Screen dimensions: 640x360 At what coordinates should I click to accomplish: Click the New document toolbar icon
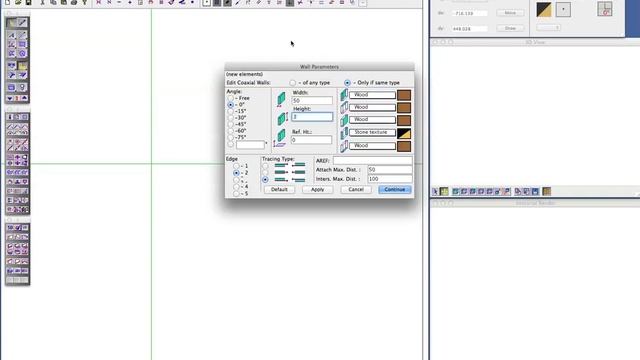coord(7,2)
